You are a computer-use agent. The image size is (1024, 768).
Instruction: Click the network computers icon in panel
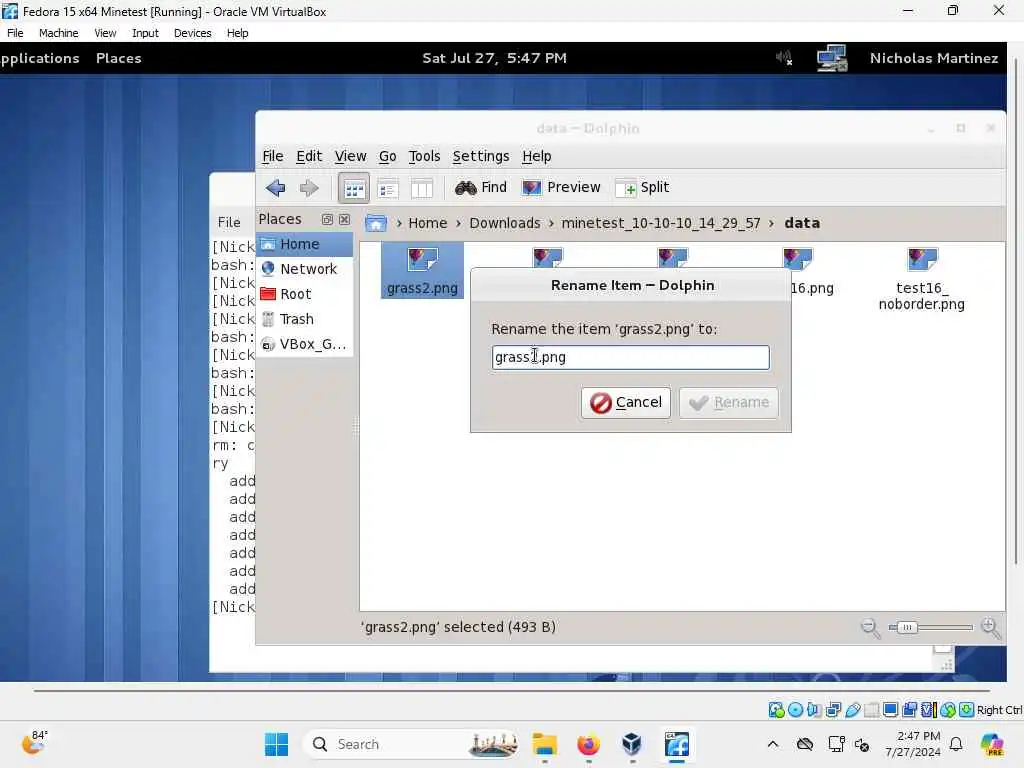tap(832, 58)
